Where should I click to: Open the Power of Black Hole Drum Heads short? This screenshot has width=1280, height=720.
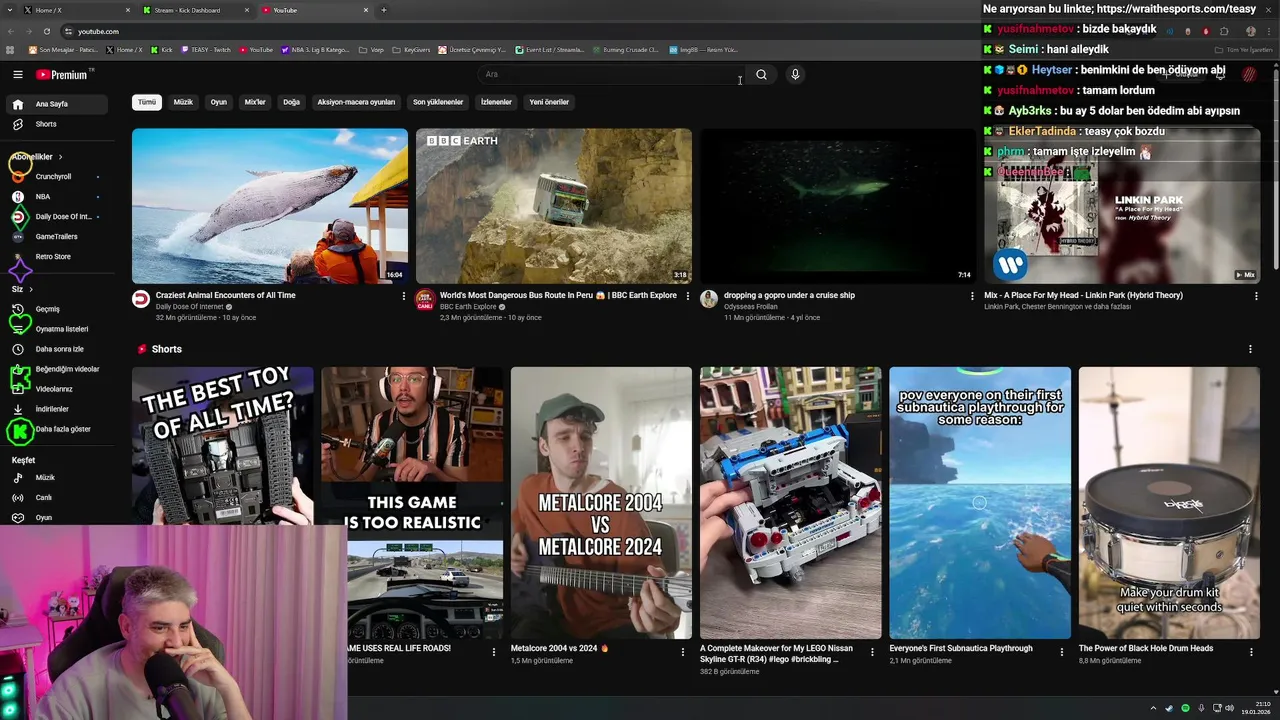click(x=1169, y=503)
